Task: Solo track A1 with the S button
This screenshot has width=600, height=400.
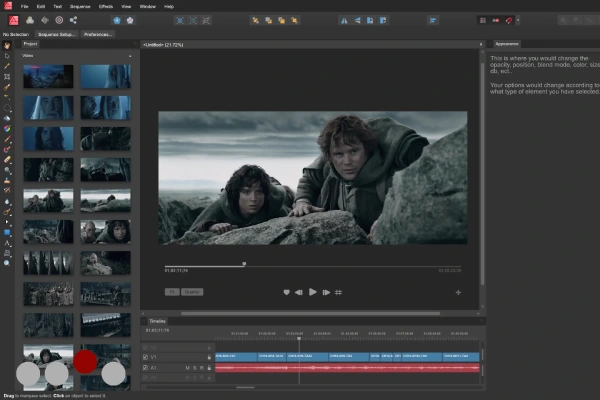Action: [195, 367]
